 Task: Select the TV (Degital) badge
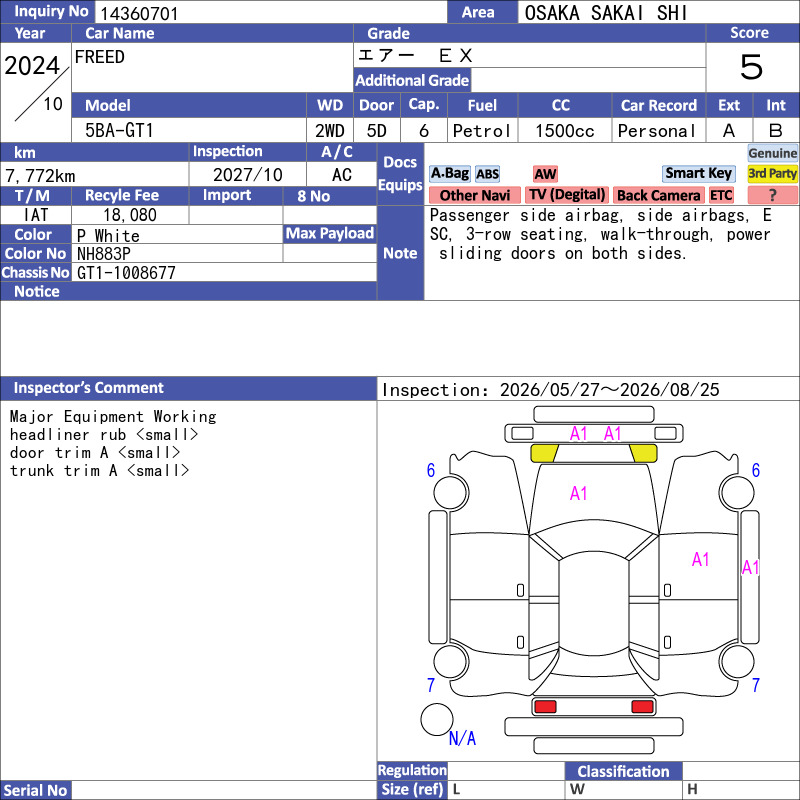pos(567,195)
